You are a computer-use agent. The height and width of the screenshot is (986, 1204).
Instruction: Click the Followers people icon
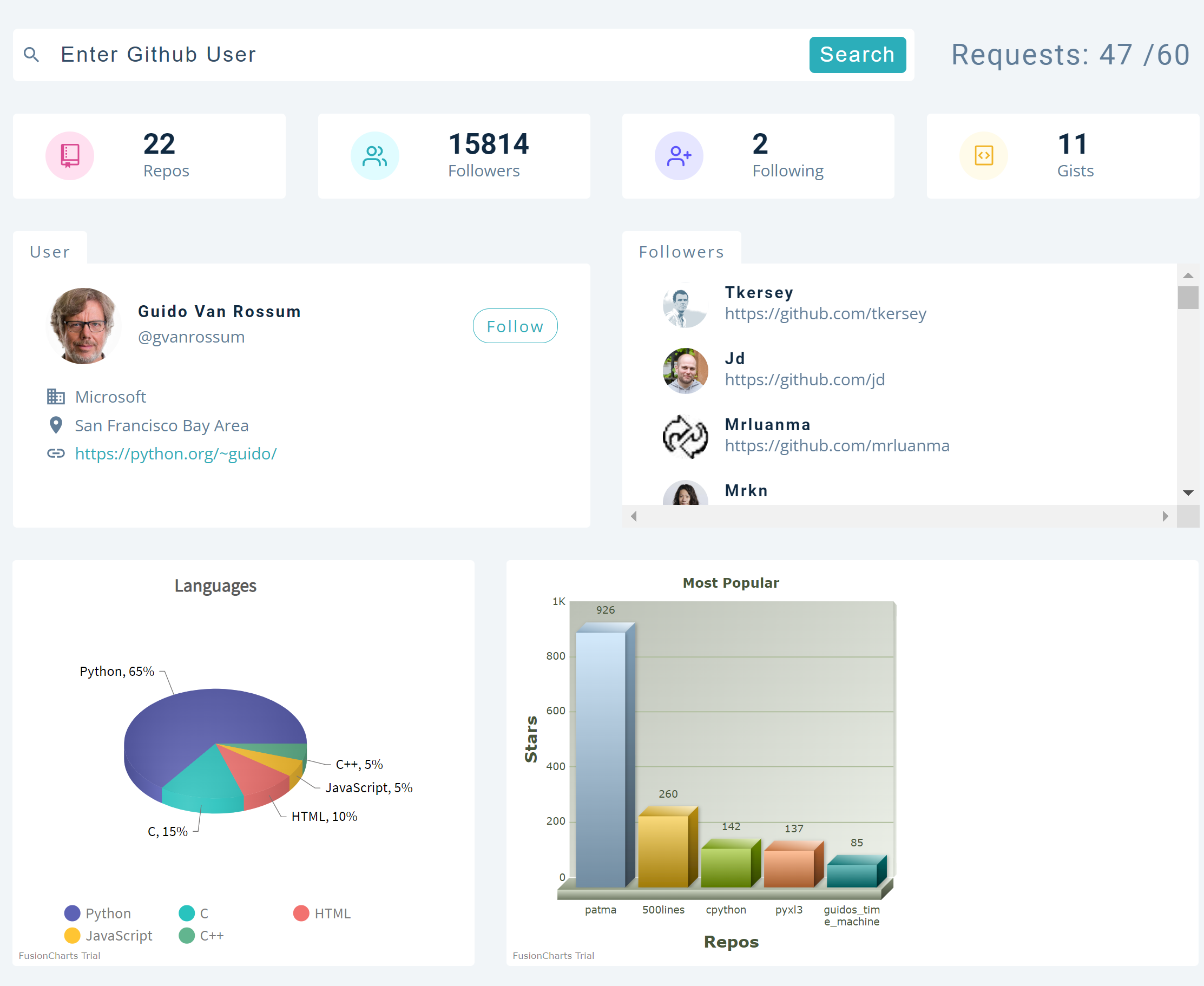(x=375, y=156)
